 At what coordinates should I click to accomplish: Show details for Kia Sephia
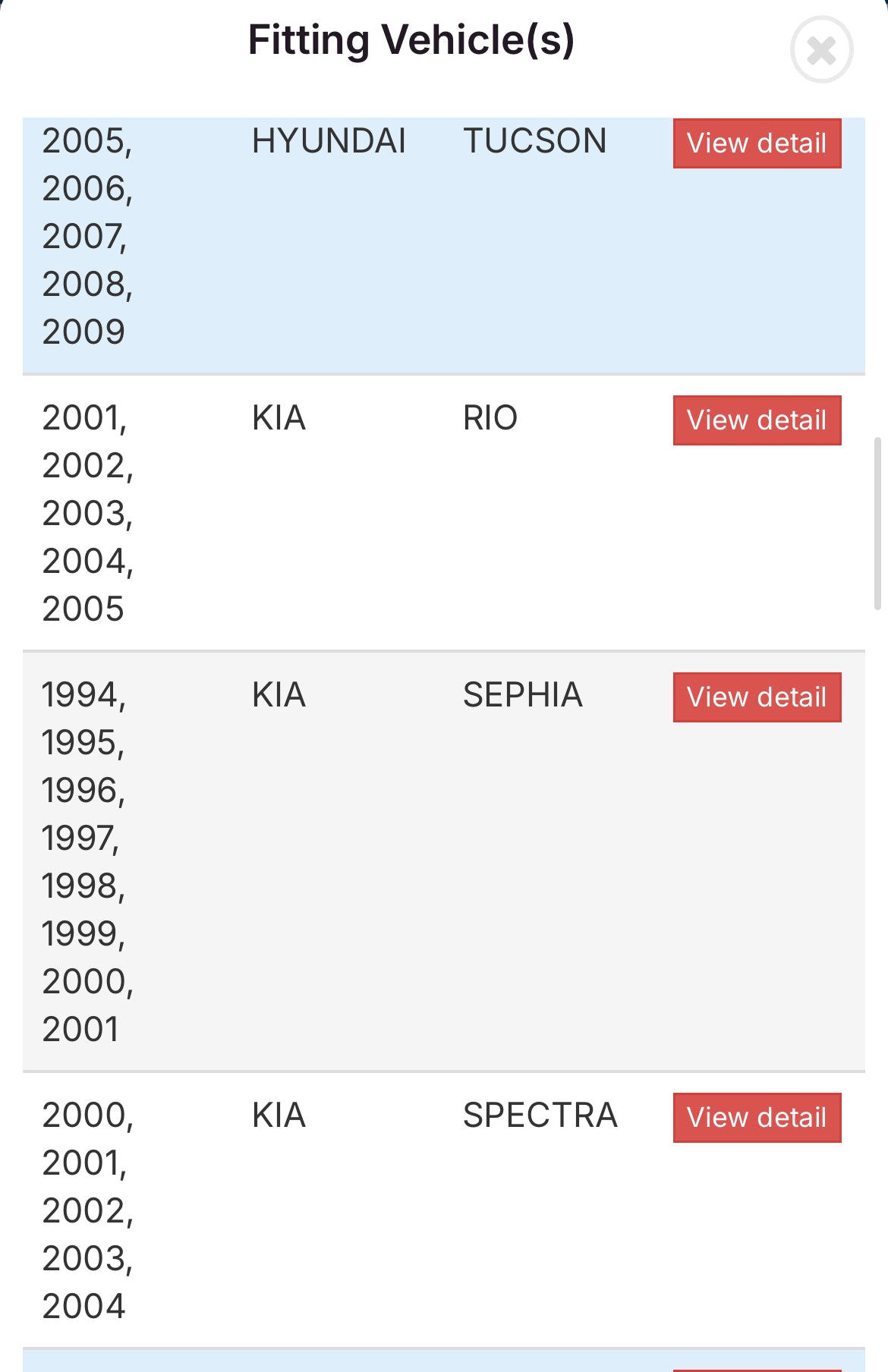click(x=757, y=697)
